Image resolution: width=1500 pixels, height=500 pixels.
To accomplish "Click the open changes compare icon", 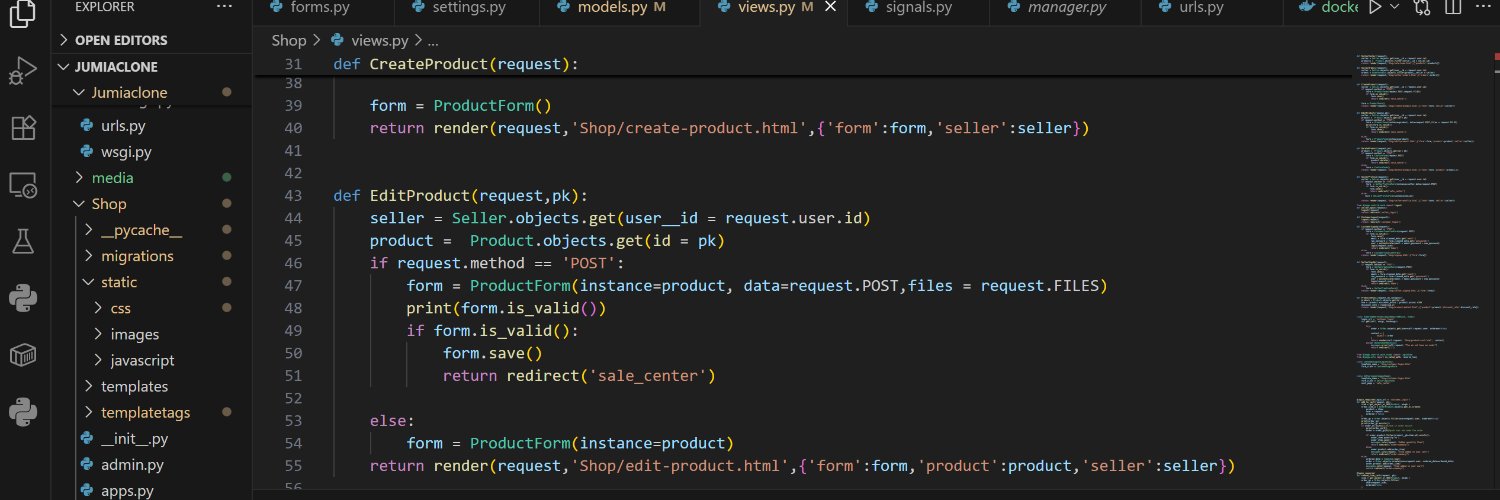I will (x=1423, y=8).
